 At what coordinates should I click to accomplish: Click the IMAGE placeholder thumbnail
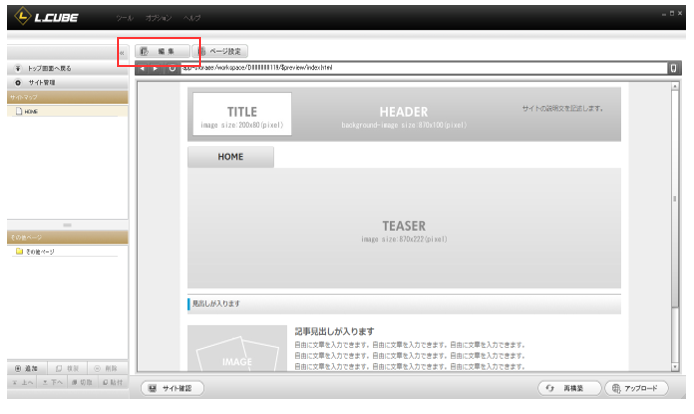237,348
